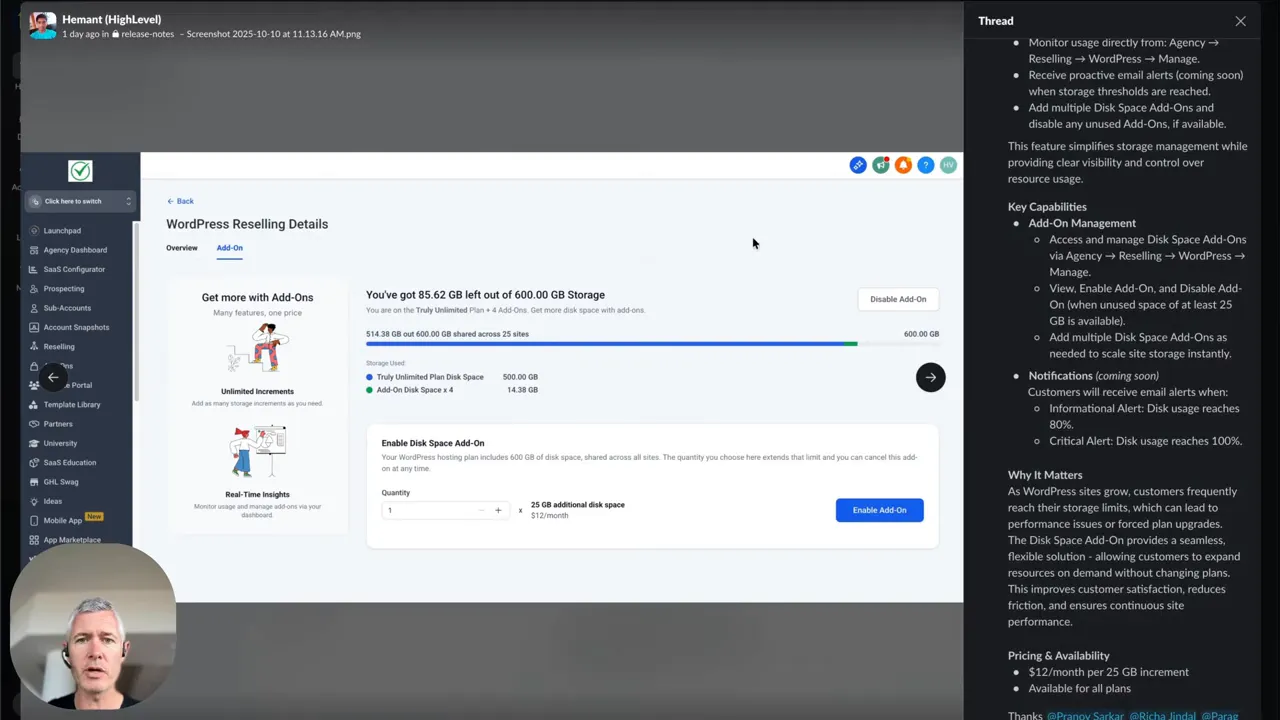Click the blue Truly Unlimited Plan legend dot
Viewport: 1280px width, 720px height.
pyautogui.click(x=369, y=378)
